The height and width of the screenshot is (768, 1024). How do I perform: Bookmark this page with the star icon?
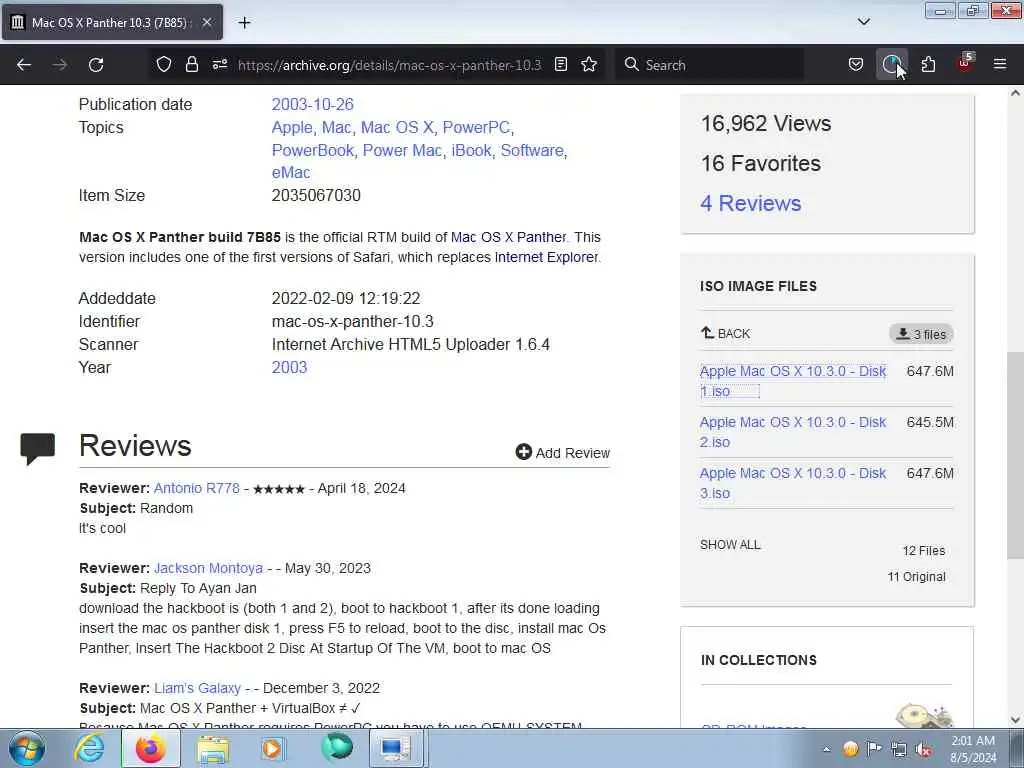click(589, 65)
